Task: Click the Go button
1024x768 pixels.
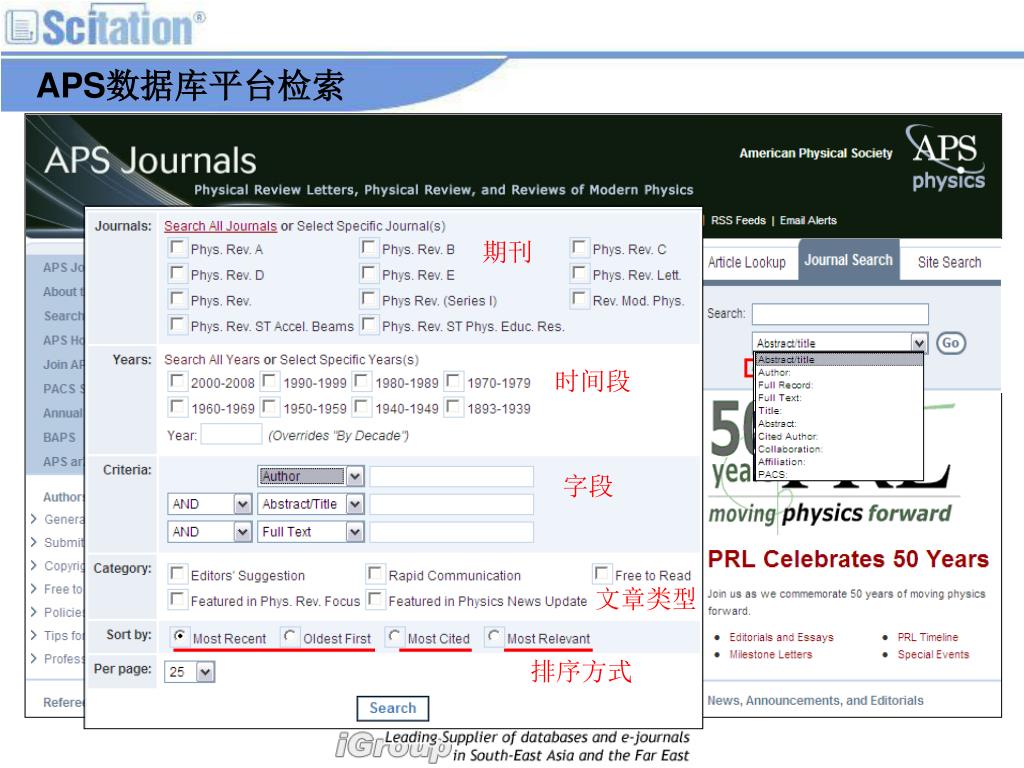Action: (x=950, y=343)
